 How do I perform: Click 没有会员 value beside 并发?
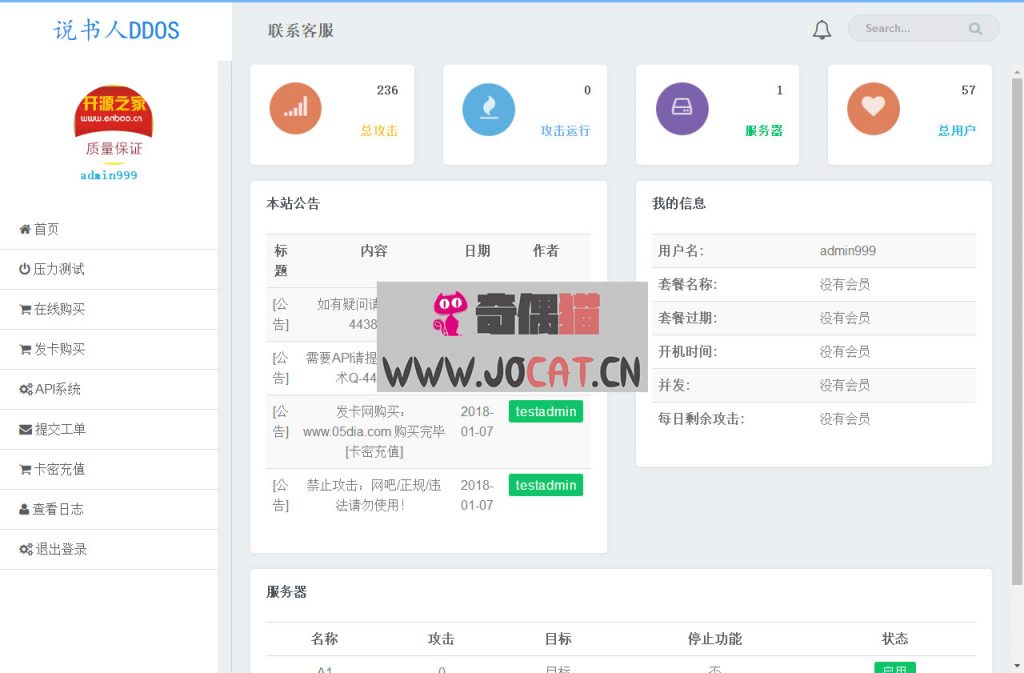click(x=844, y=385)
